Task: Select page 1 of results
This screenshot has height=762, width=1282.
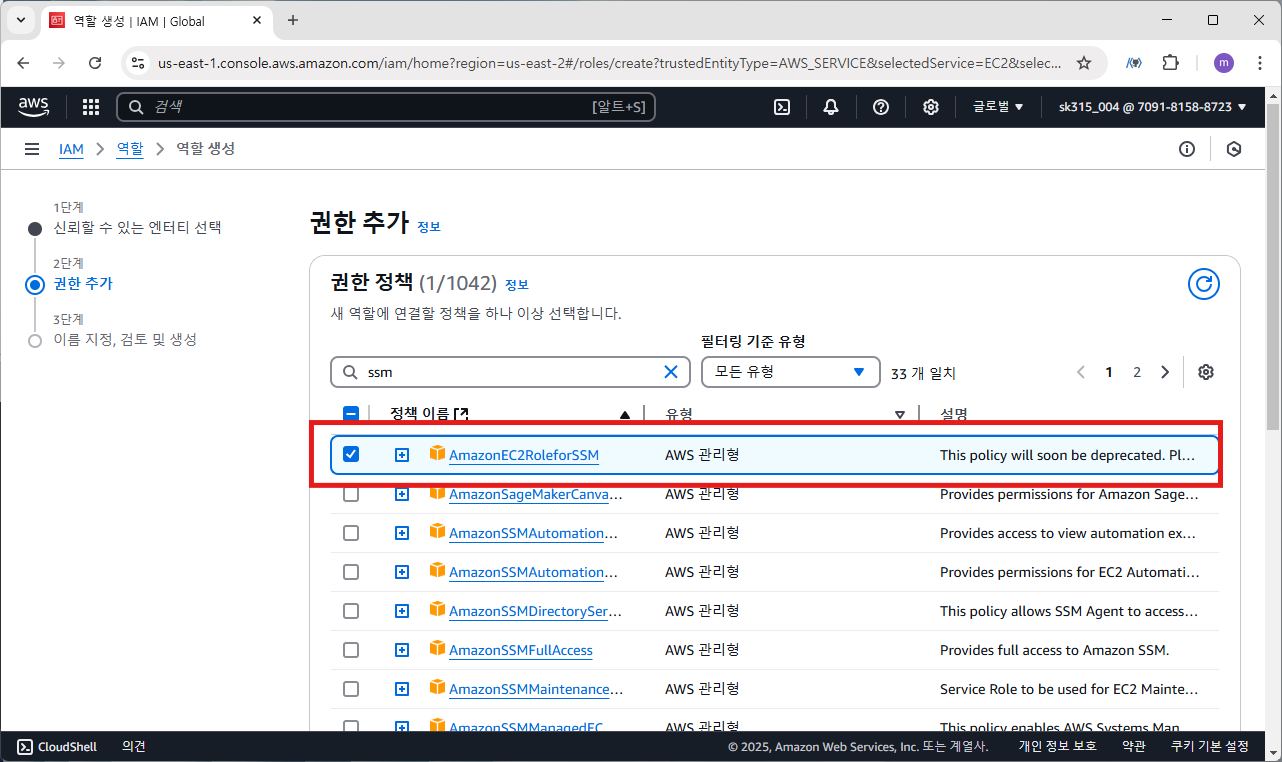Action: 1109,372
